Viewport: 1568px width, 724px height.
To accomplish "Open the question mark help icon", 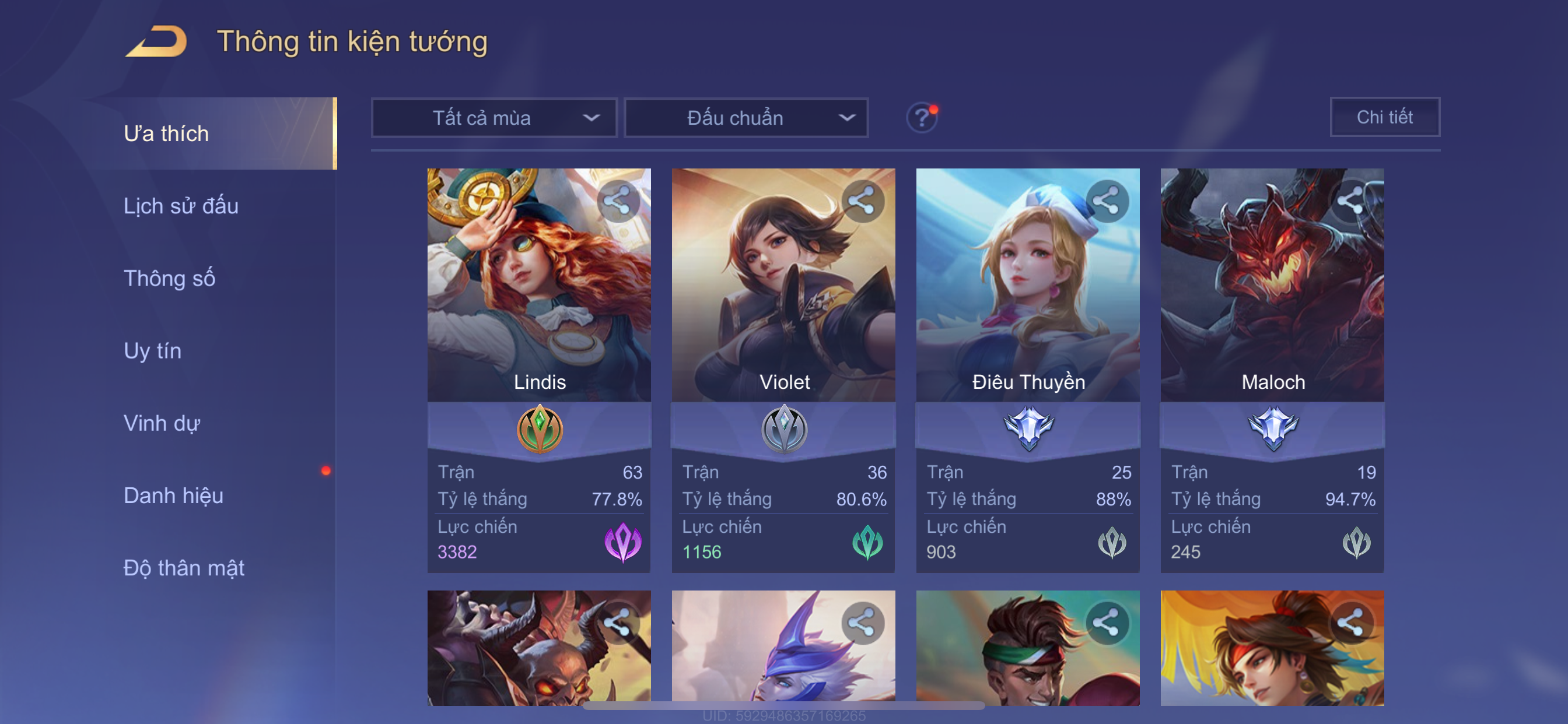I will [x=922, y=117].
